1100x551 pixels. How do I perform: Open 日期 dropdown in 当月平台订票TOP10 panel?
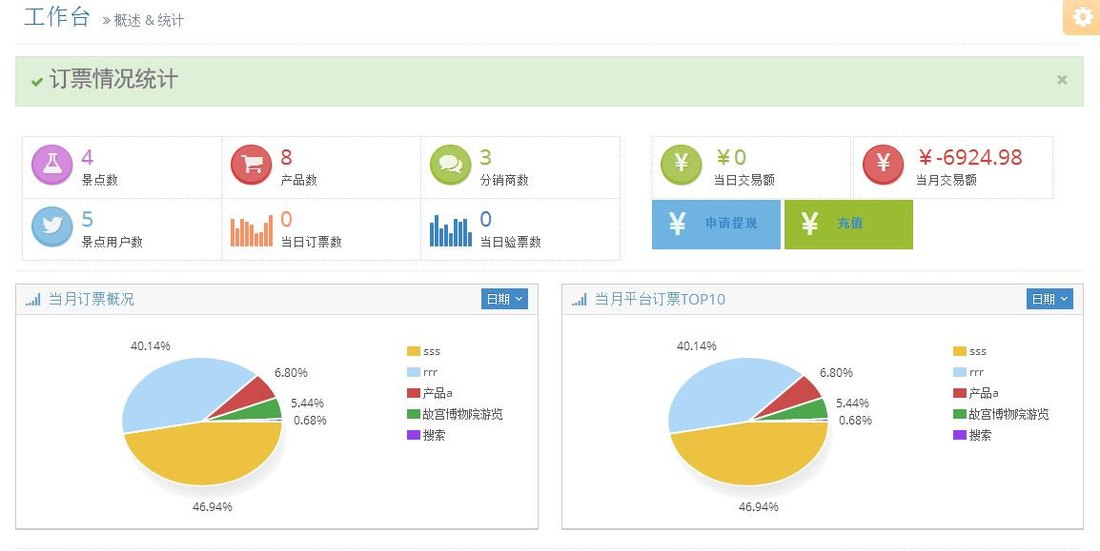pos(1049,299)
